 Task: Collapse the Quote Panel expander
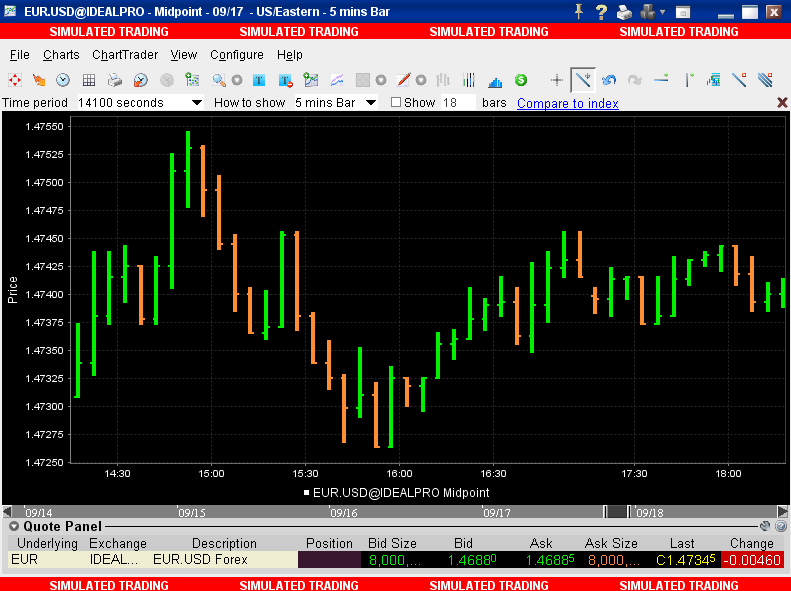pyautogui.click(x=14, y=526)
